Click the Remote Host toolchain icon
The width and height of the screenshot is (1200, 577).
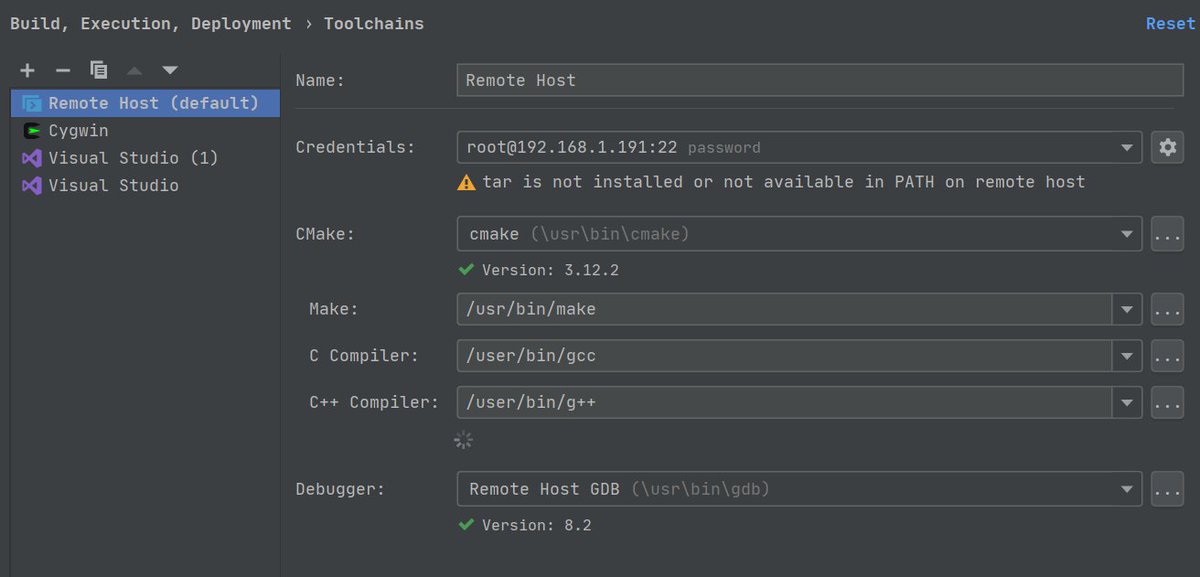(x=32, y=103)
